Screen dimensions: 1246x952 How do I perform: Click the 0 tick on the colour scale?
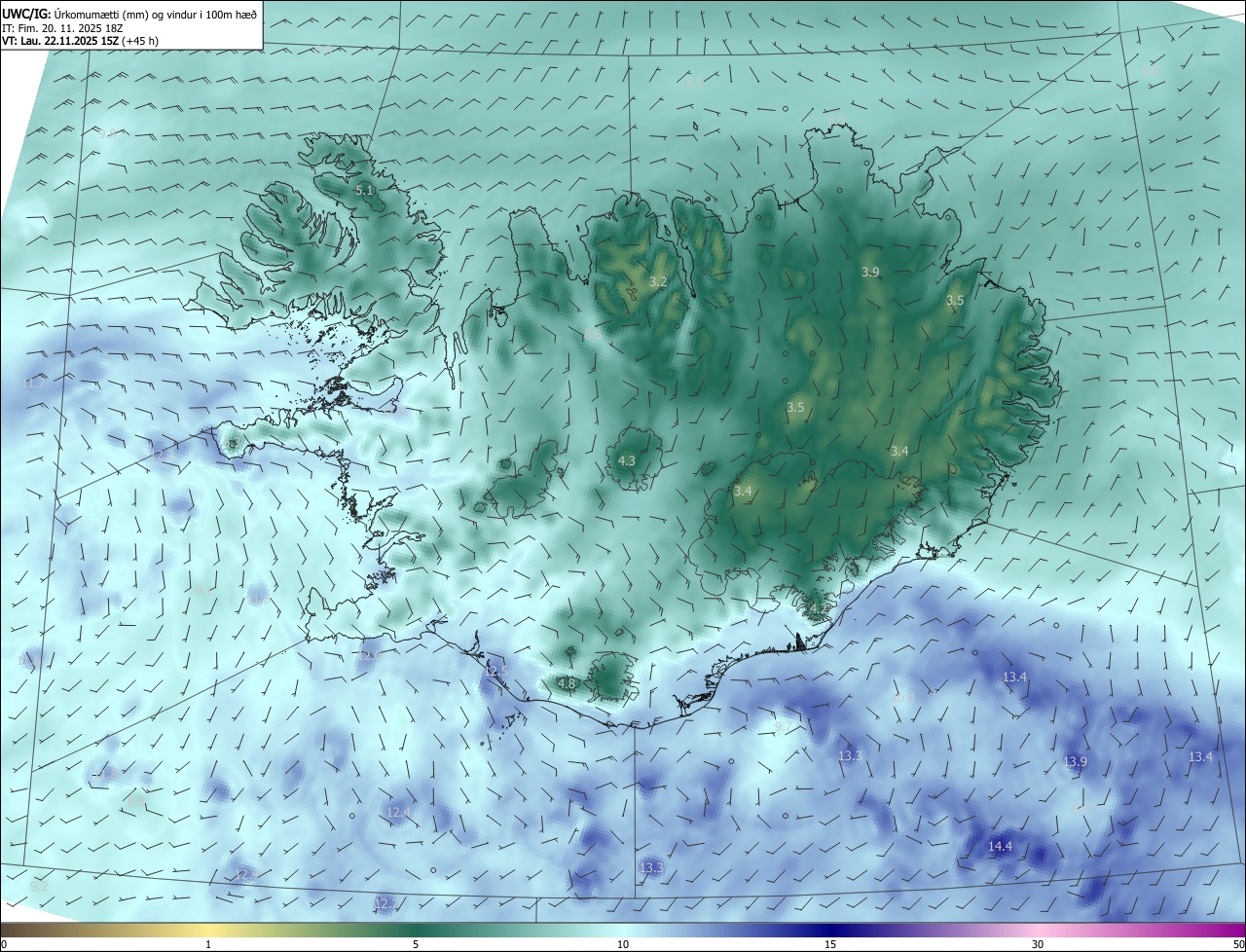tap(4, 944)
